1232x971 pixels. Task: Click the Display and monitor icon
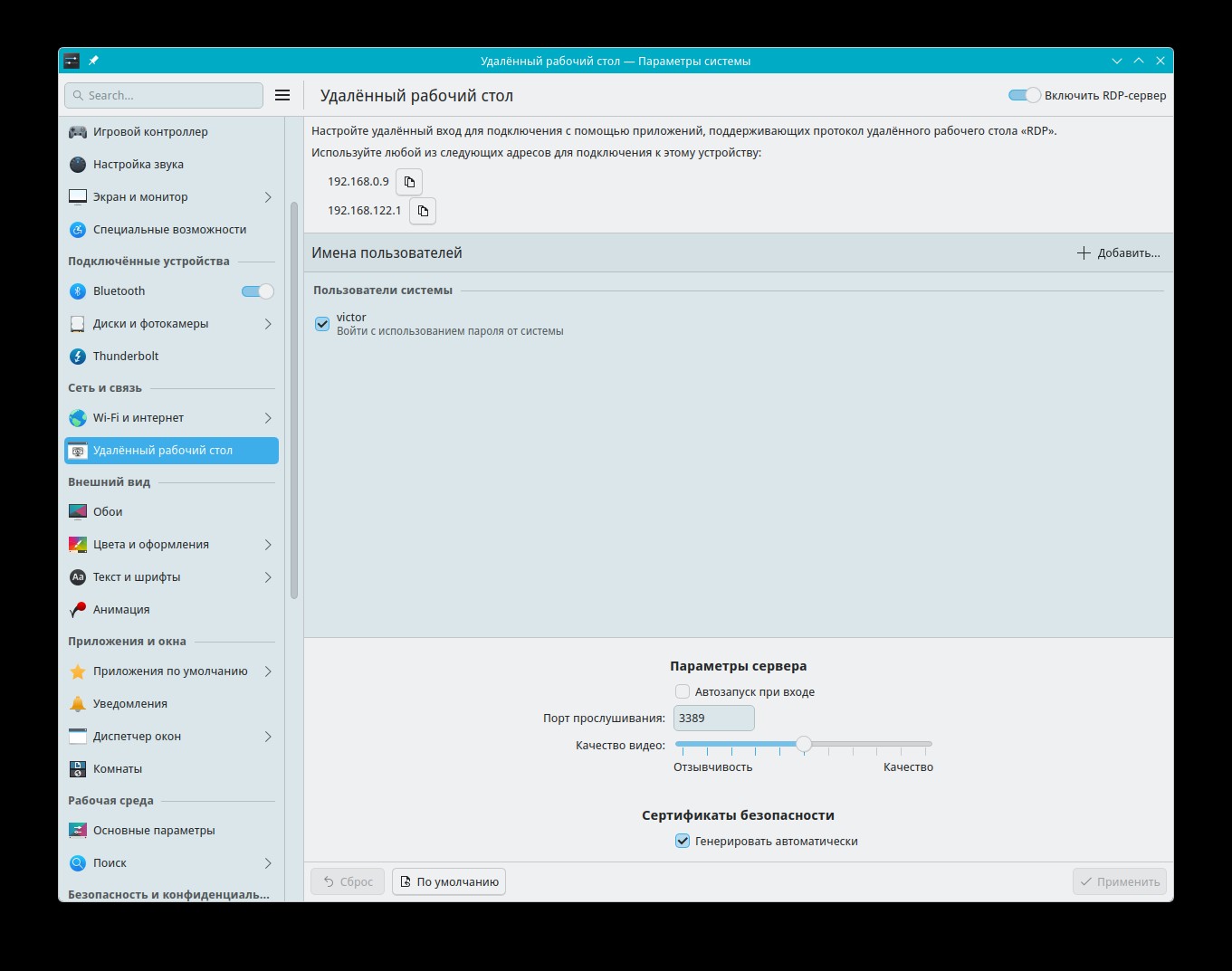tap(78, 197)
